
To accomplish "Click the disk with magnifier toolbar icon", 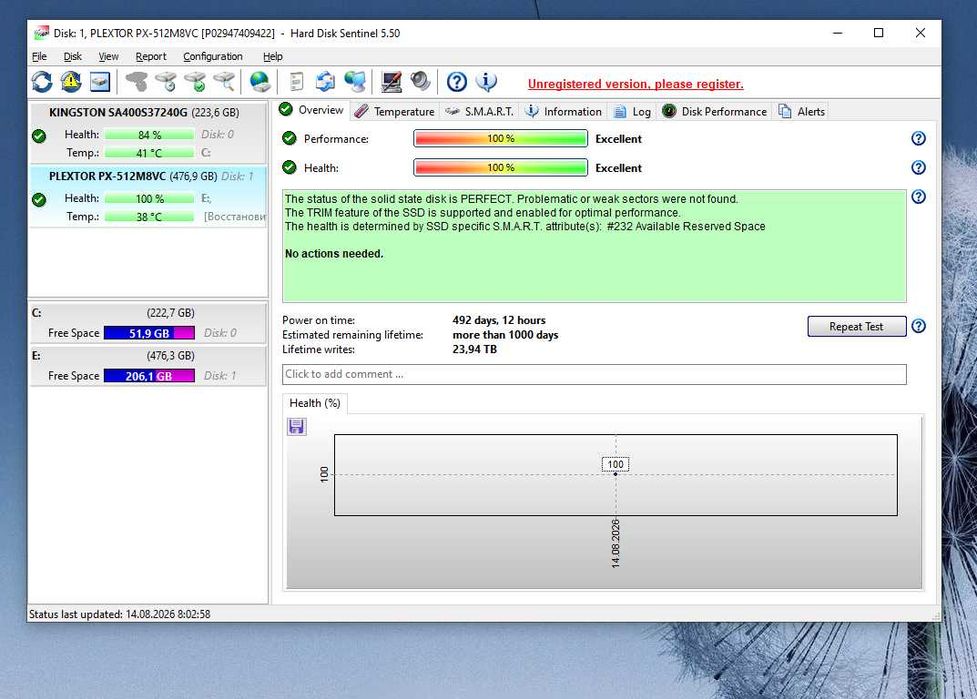I will coord(224,82).
